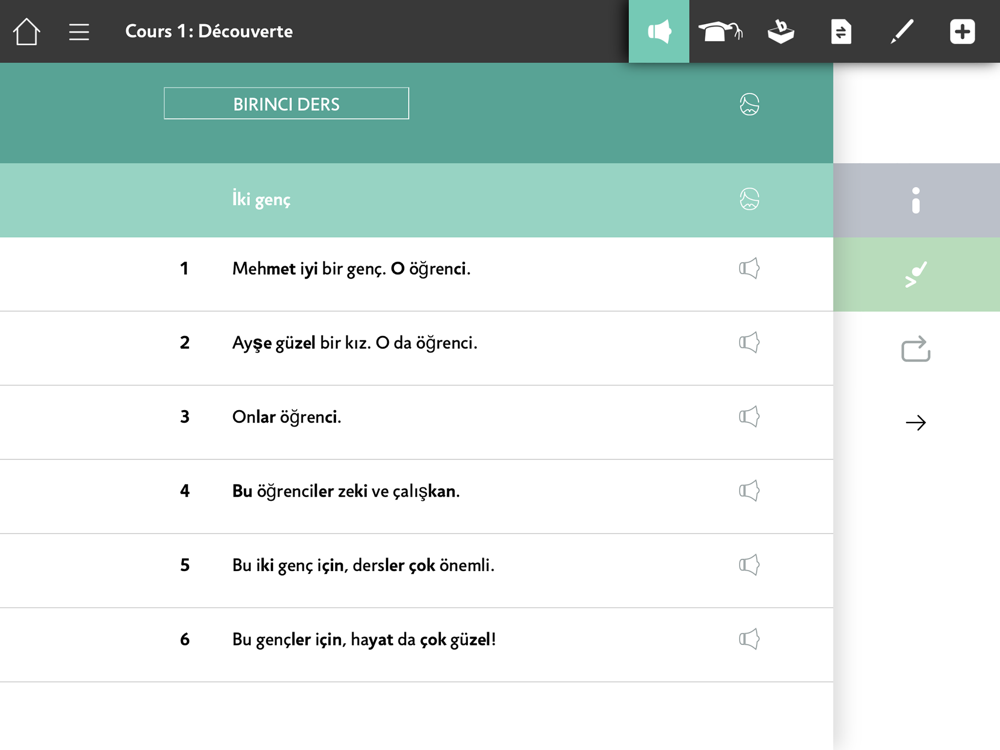Open the document translation swap icon

tap(841, 31)
